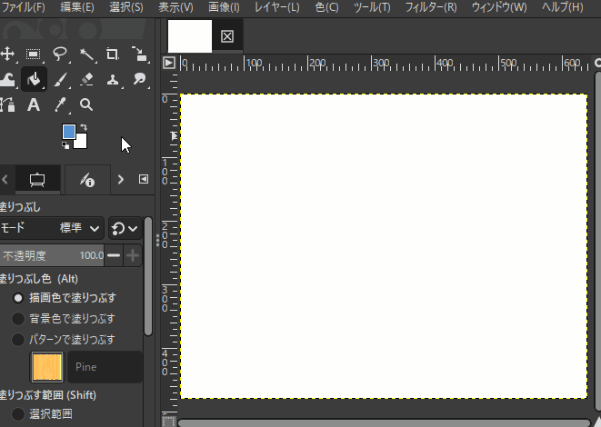Click the Pine pattern thumbnail
Screen dimensions: 601x427
pyautogui.click(x=48, y=367)
